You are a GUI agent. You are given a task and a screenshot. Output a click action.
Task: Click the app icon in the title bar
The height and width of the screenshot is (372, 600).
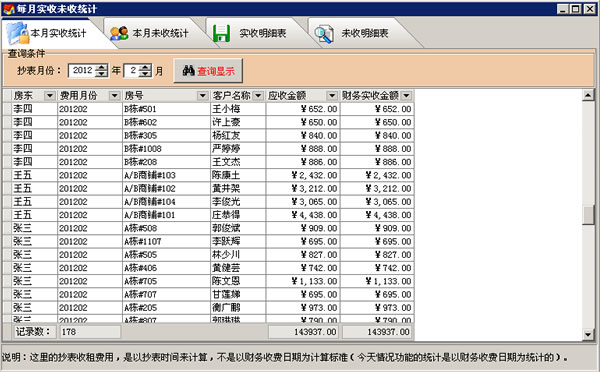[x=8, y=8]
